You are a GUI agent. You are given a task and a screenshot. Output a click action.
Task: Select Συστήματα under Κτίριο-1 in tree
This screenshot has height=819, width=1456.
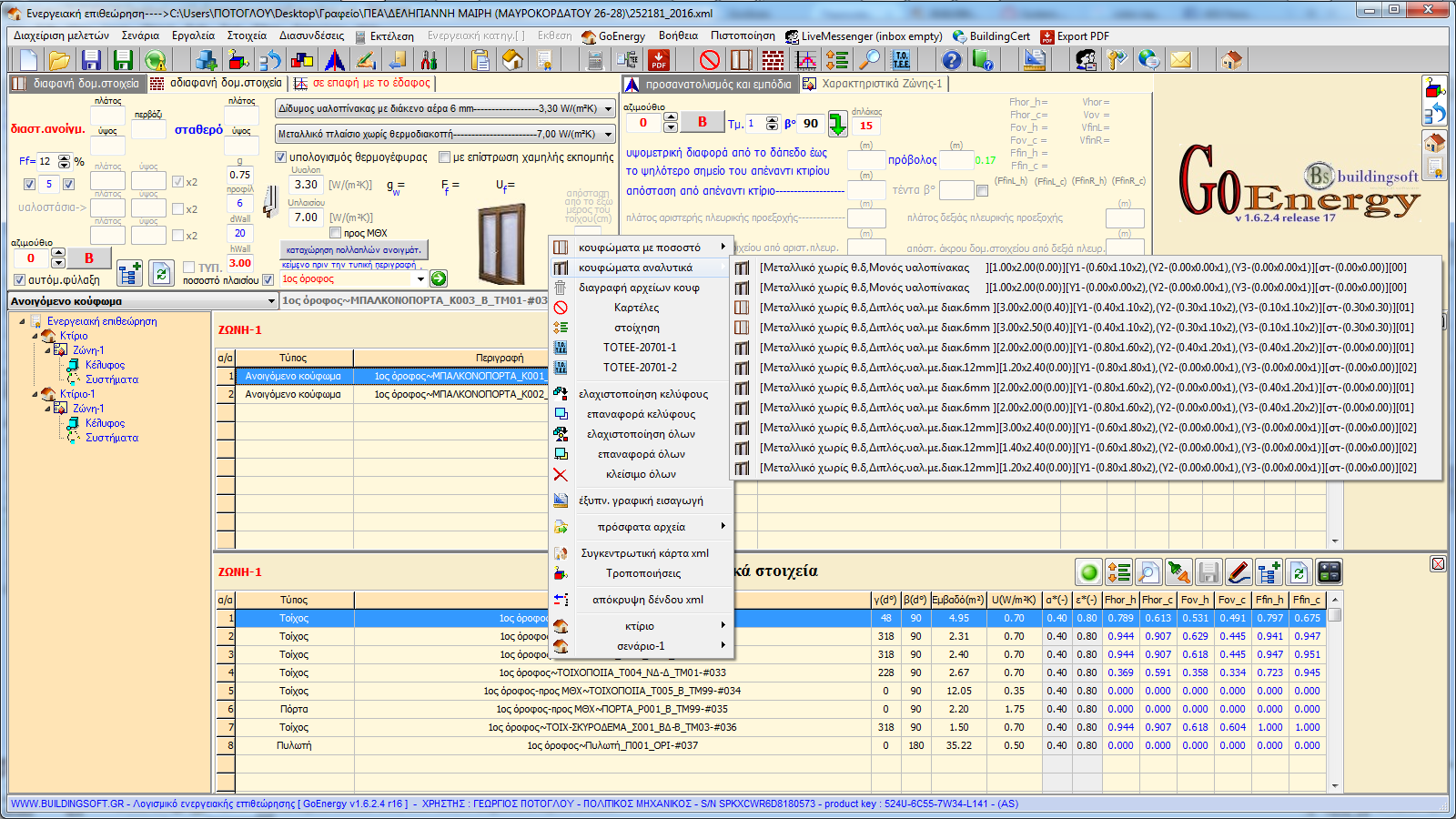click(x=112, y=438)
